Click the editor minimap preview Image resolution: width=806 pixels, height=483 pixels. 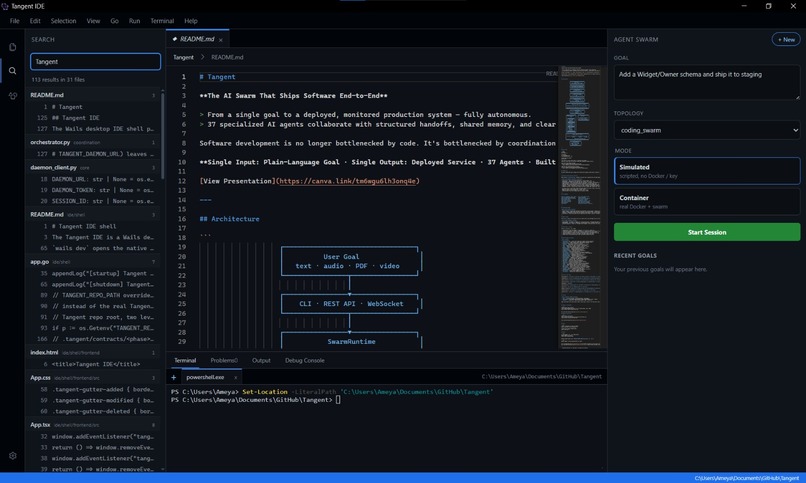click(580, 207)
